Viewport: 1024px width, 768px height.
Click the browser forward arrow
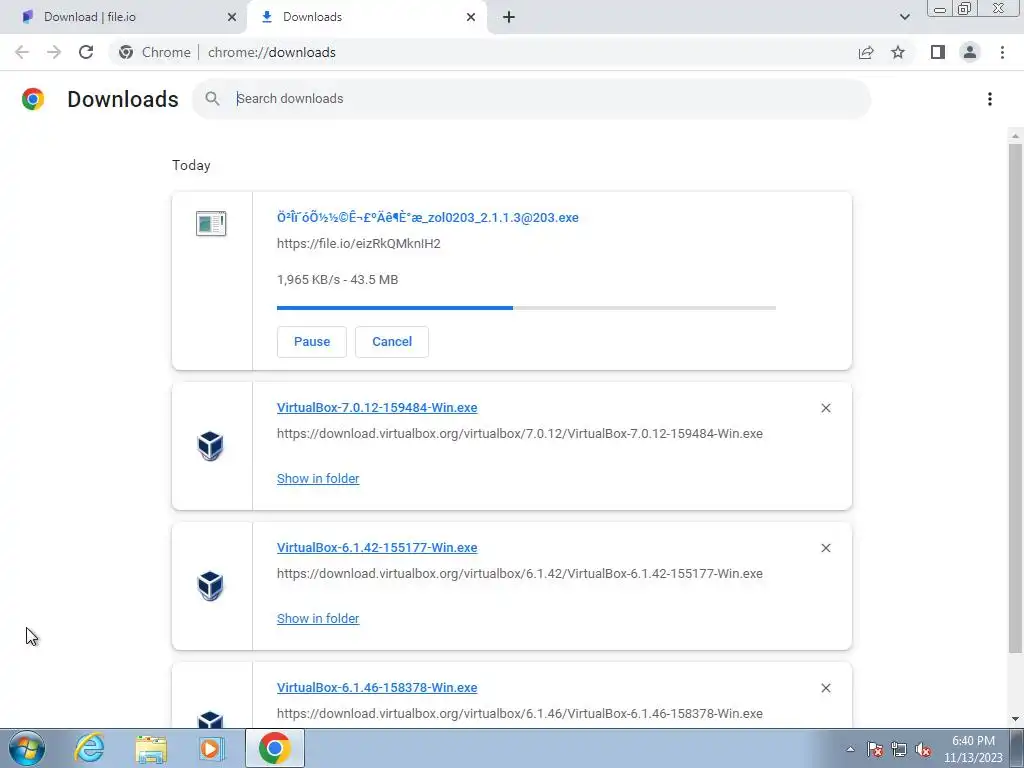(x=54, y=52)
